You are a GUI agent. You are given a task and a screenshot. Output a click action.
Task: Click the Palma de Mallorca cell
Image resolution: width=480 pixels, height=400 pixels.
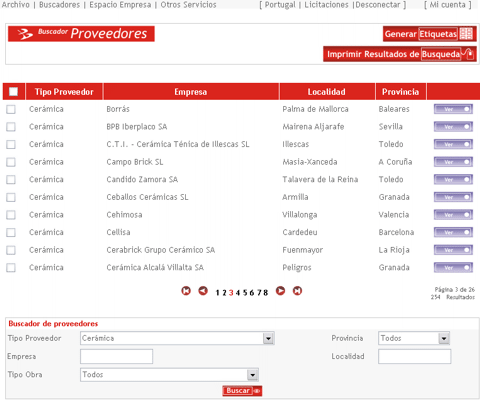315,109
